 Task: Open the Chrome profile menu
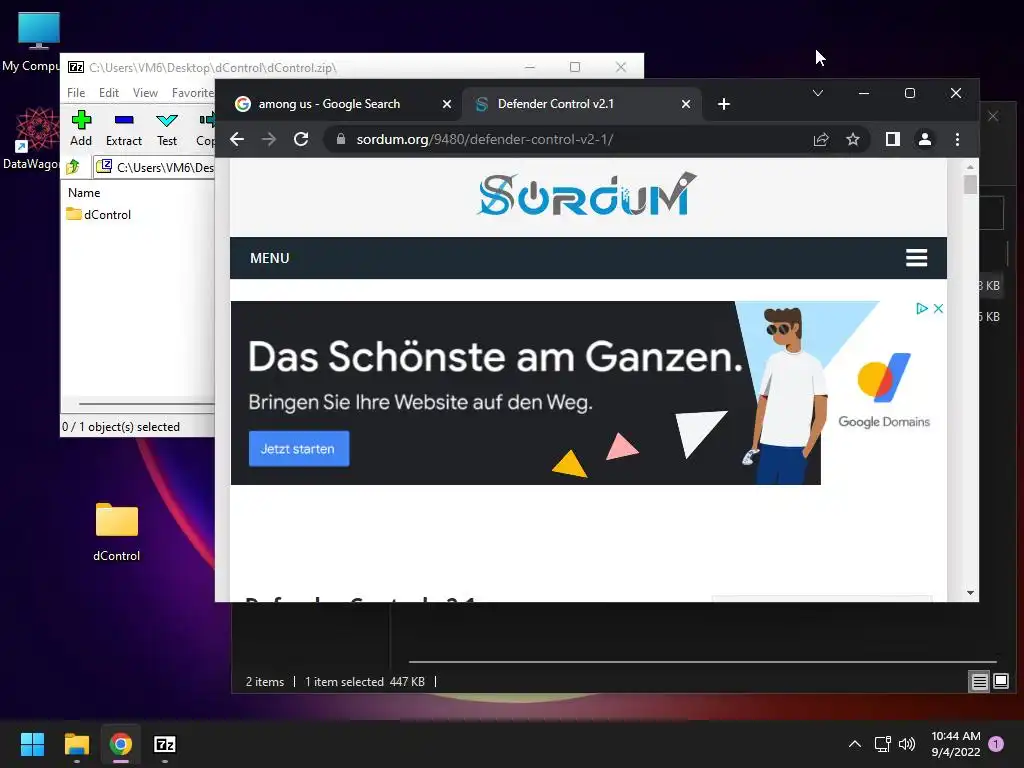click(x=925, y=139)
